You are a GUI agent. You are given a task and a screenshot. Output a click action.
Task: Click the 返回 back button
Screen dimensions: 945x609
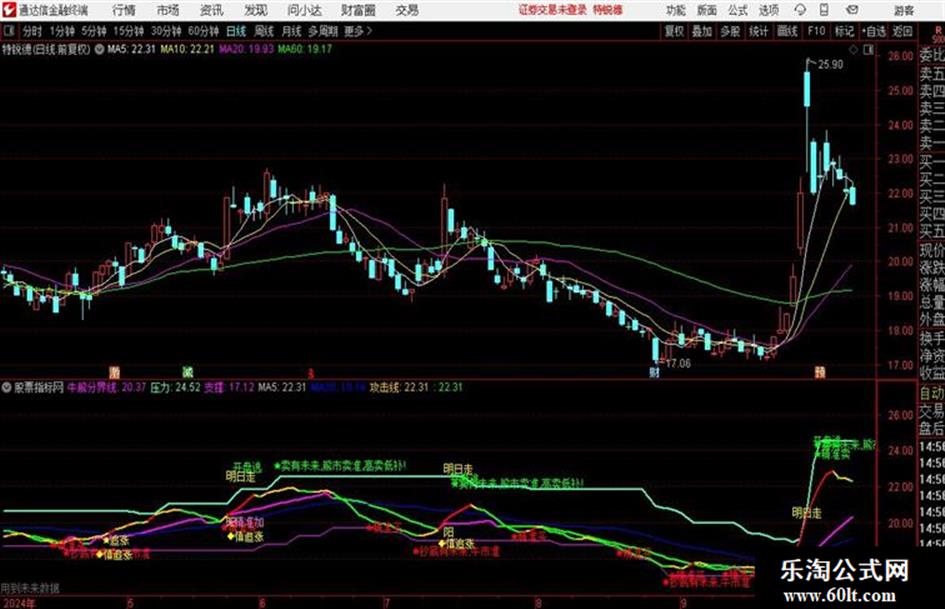(x=902, y=31)
